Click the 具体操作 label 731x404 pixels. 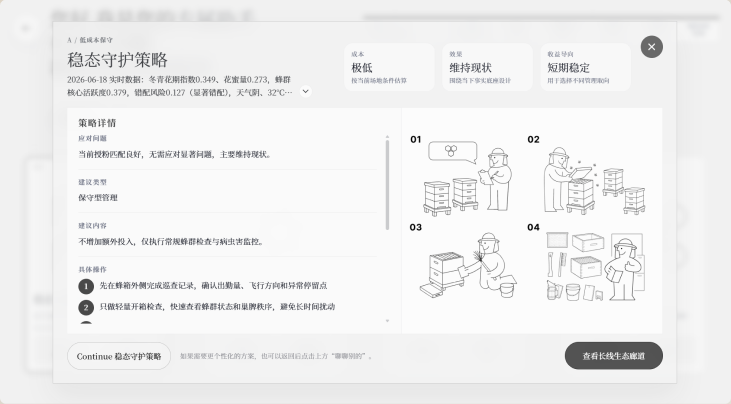tap(92, 269)
